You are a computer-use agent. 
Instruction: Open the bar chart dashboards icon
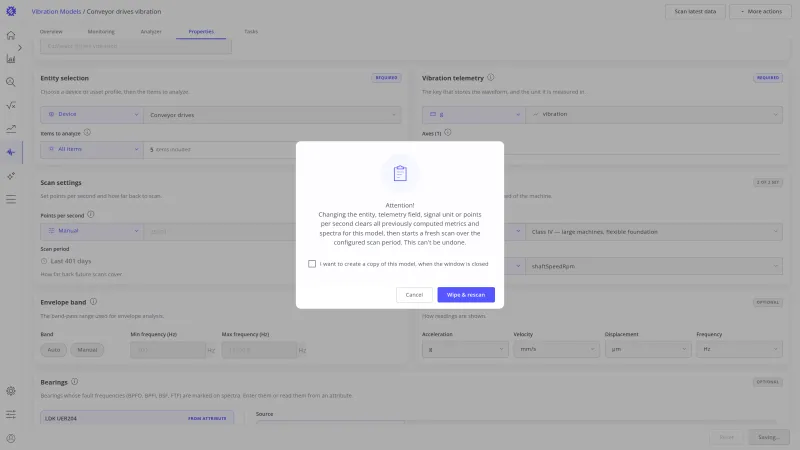pos(11,59)
